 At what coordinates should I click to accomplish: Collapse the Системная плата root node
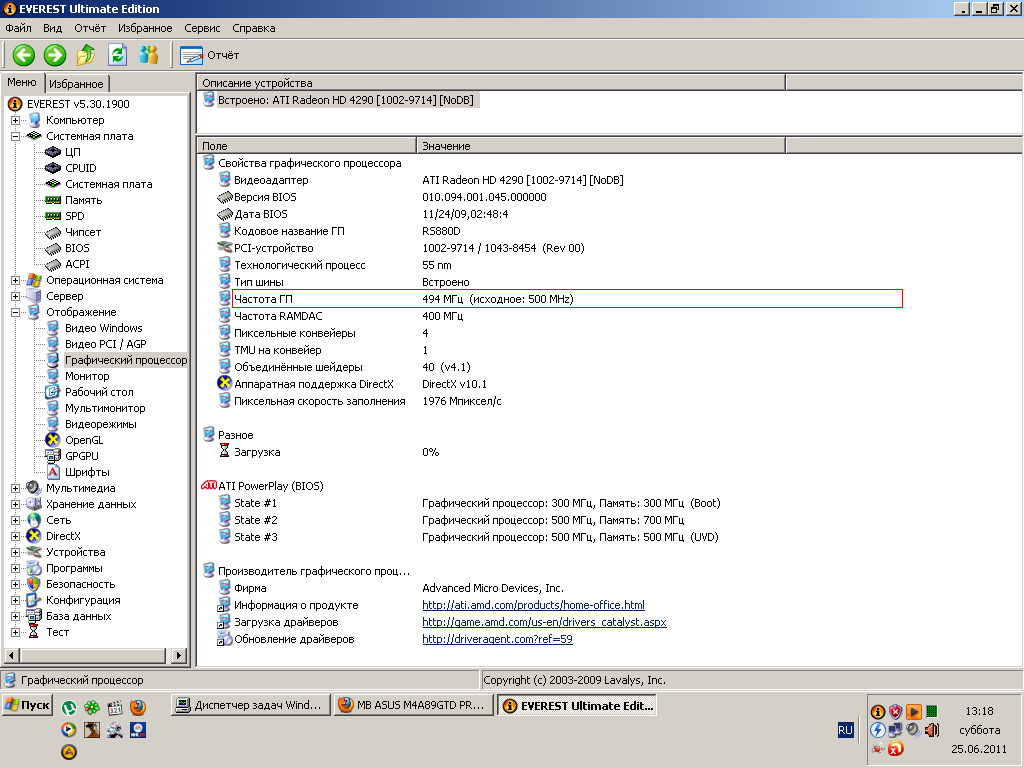15,136
